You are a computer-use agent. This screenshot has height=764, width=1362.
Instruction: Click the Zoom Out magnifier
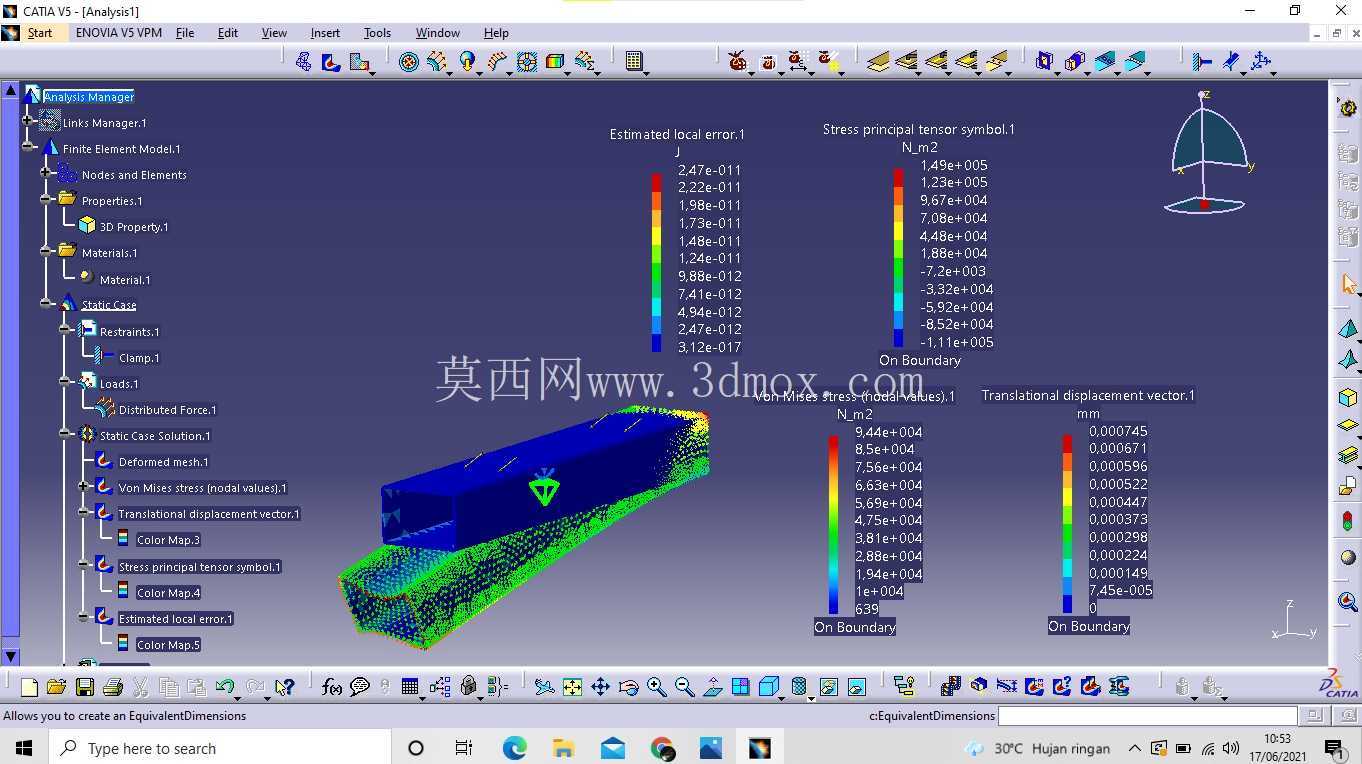coord(684,687)
